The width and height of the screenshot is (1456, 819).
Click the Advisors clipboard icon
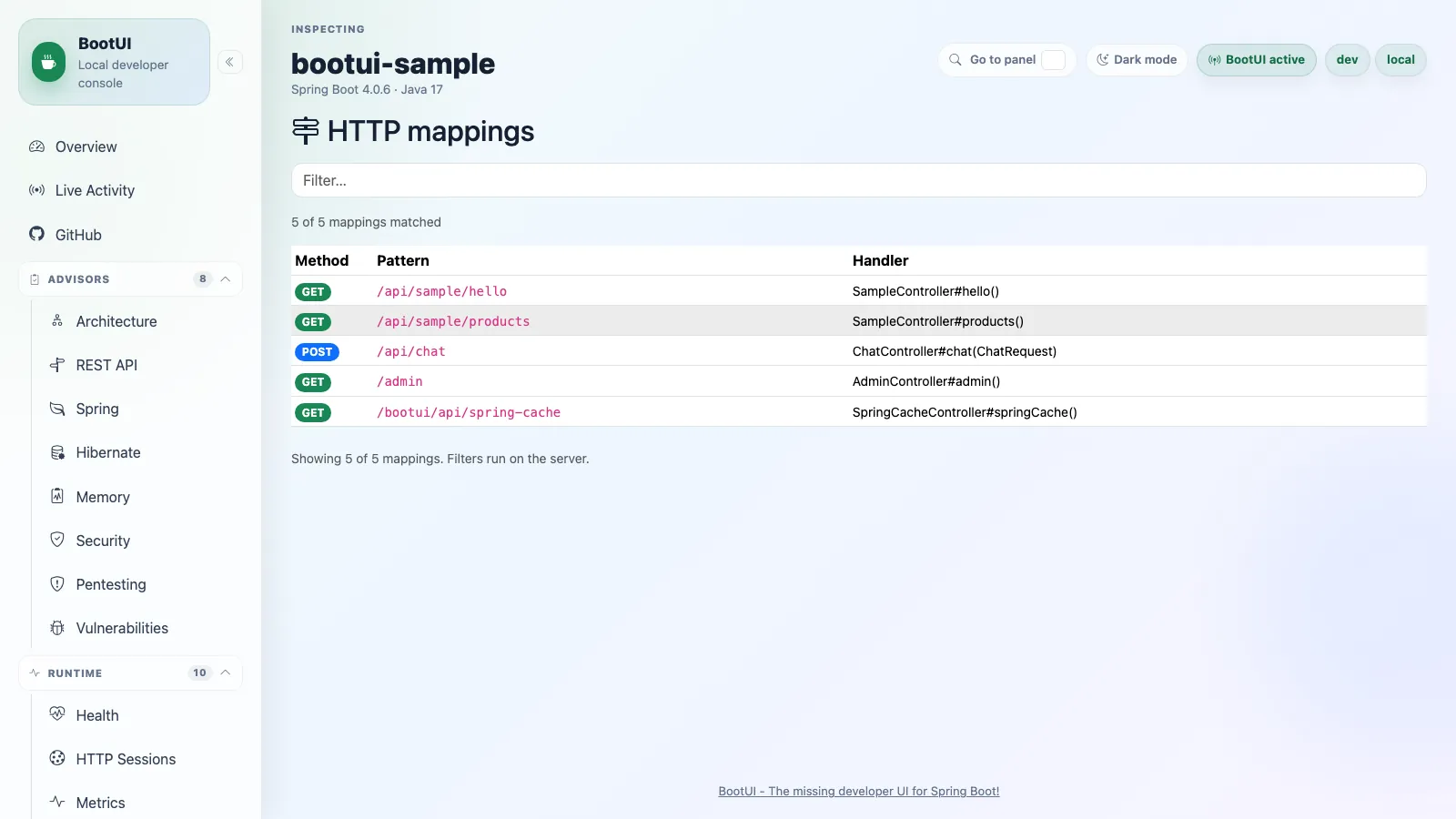(x=35, y=279)
